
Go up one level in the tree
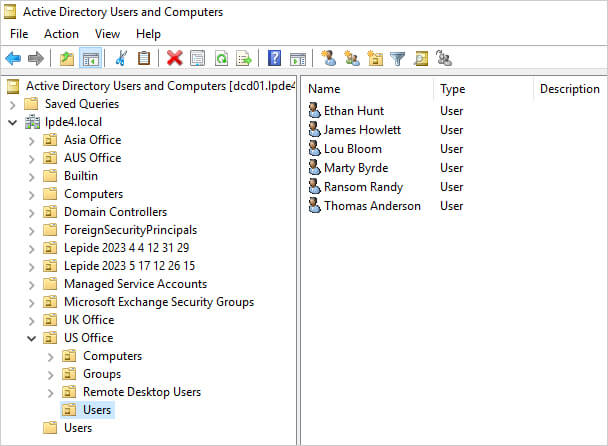pyautogui.click(x=67, y=59)
